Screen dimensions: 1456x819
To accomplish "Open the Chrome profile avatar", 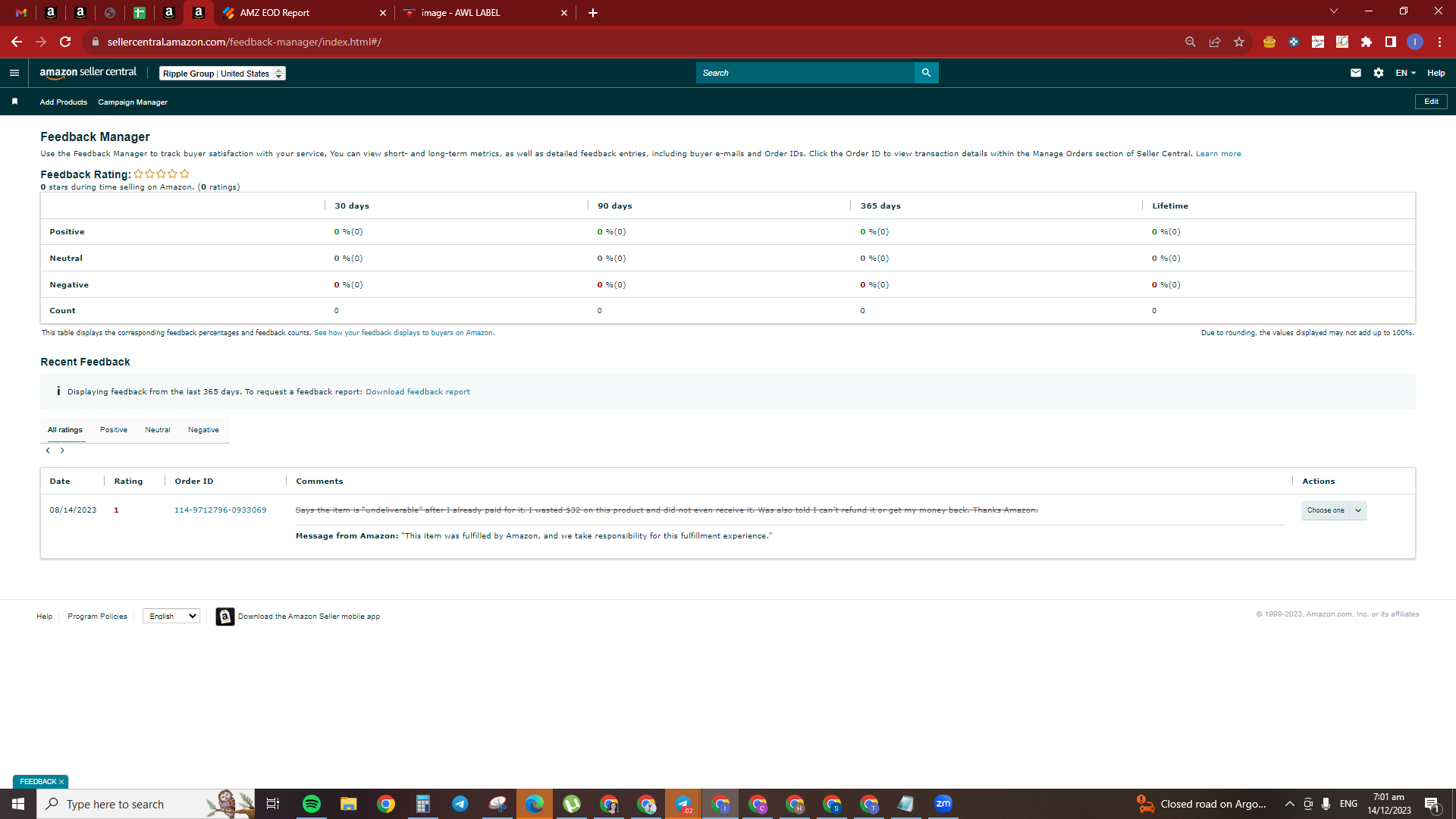I will tap(1415, 42).
